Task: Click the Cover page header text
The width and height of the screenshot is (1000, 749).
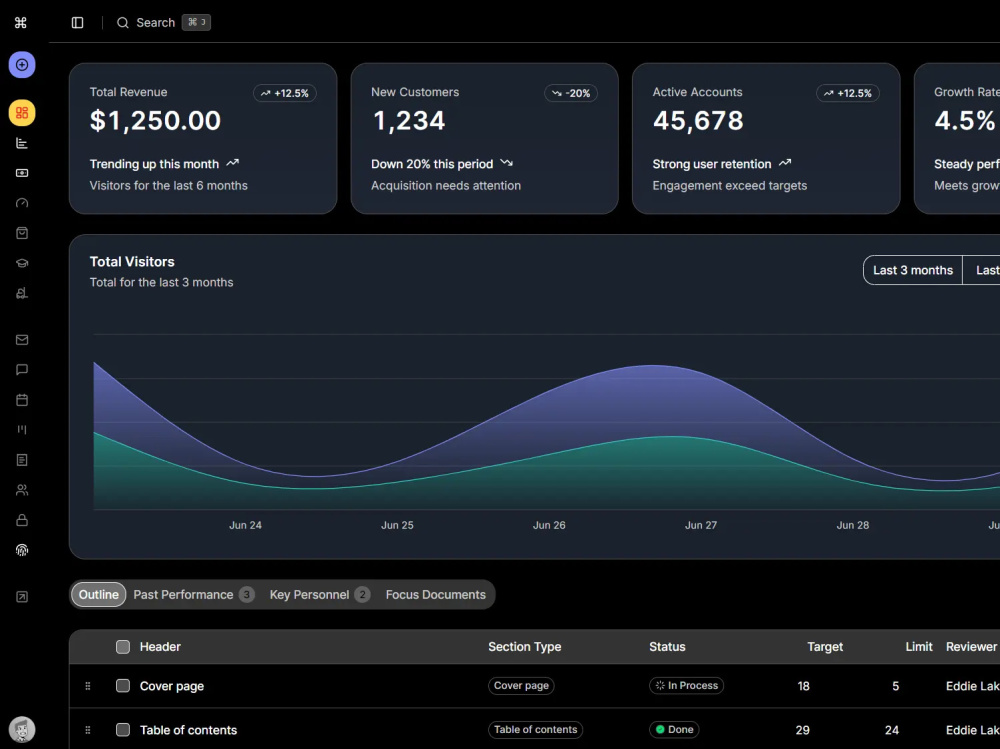Action: tap(172, 686)
